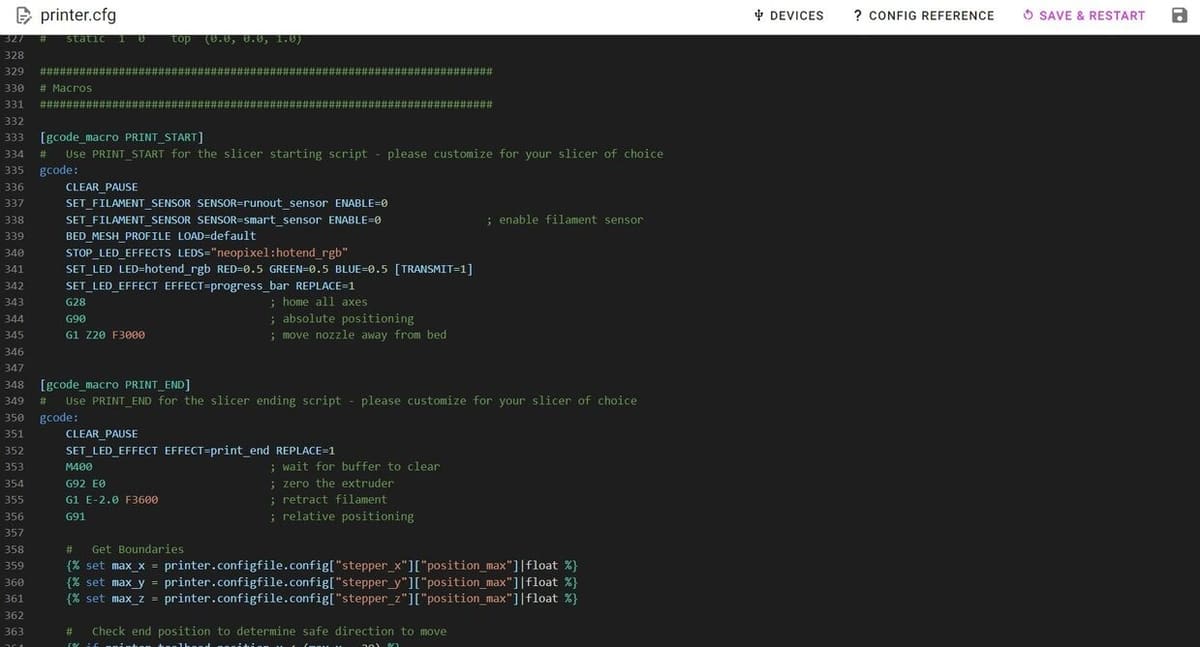Click the save floppy disk icon
Screen dimensions: 1200x647
pyautogui.click(x=1179, y=15)
